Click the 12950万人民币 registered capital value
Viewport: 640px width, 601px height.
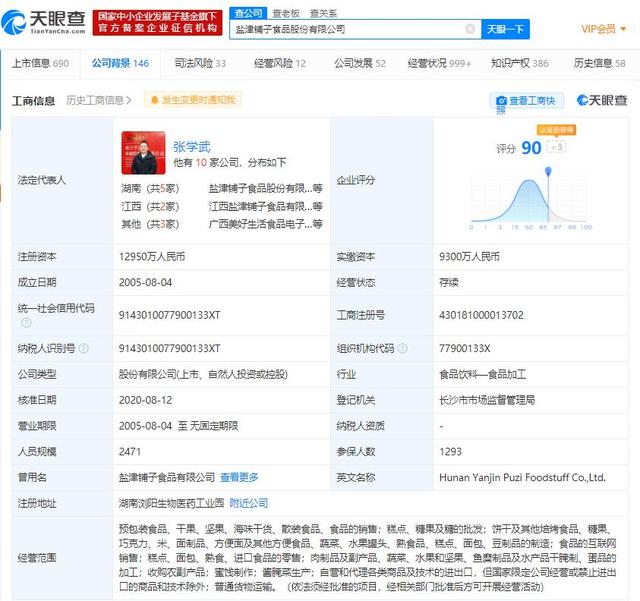point(152,257)
